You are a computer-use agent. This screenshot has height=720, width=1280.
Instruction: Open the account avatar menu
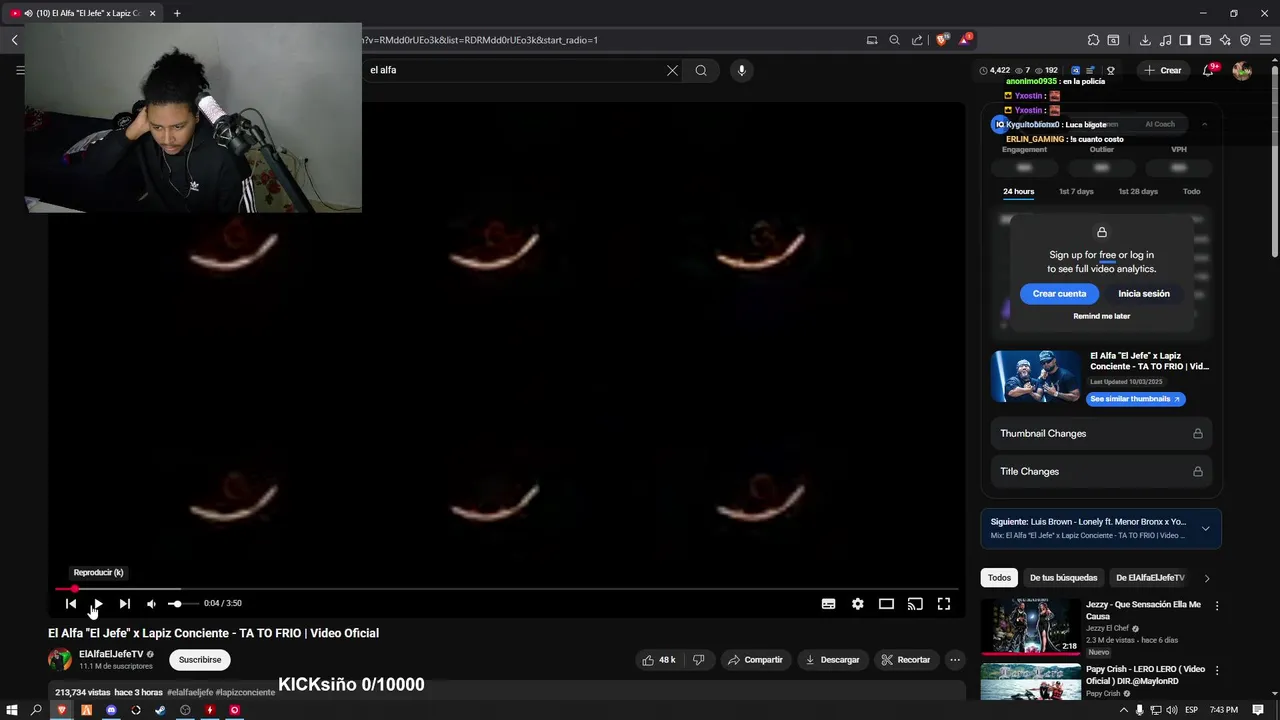1242,70
